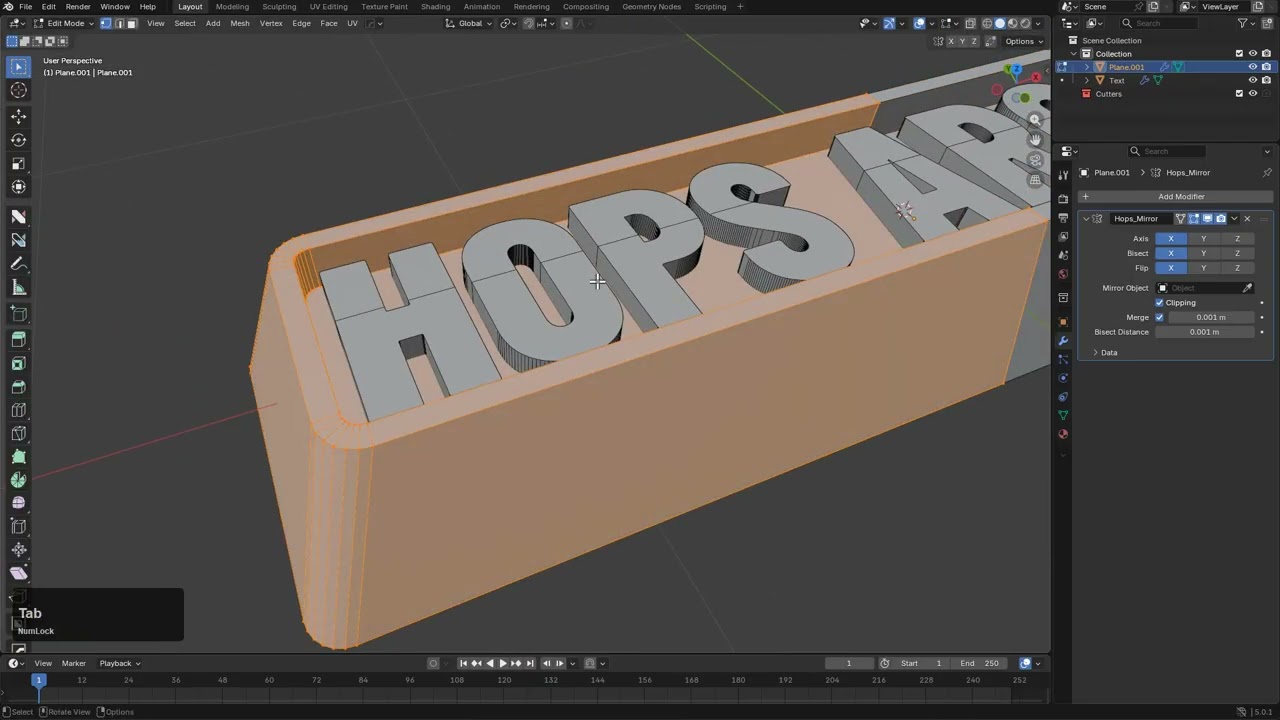Screen dimensions: 1280x720
Task: Open the Playback dropdown in timeline
Action: coord(119,663)
